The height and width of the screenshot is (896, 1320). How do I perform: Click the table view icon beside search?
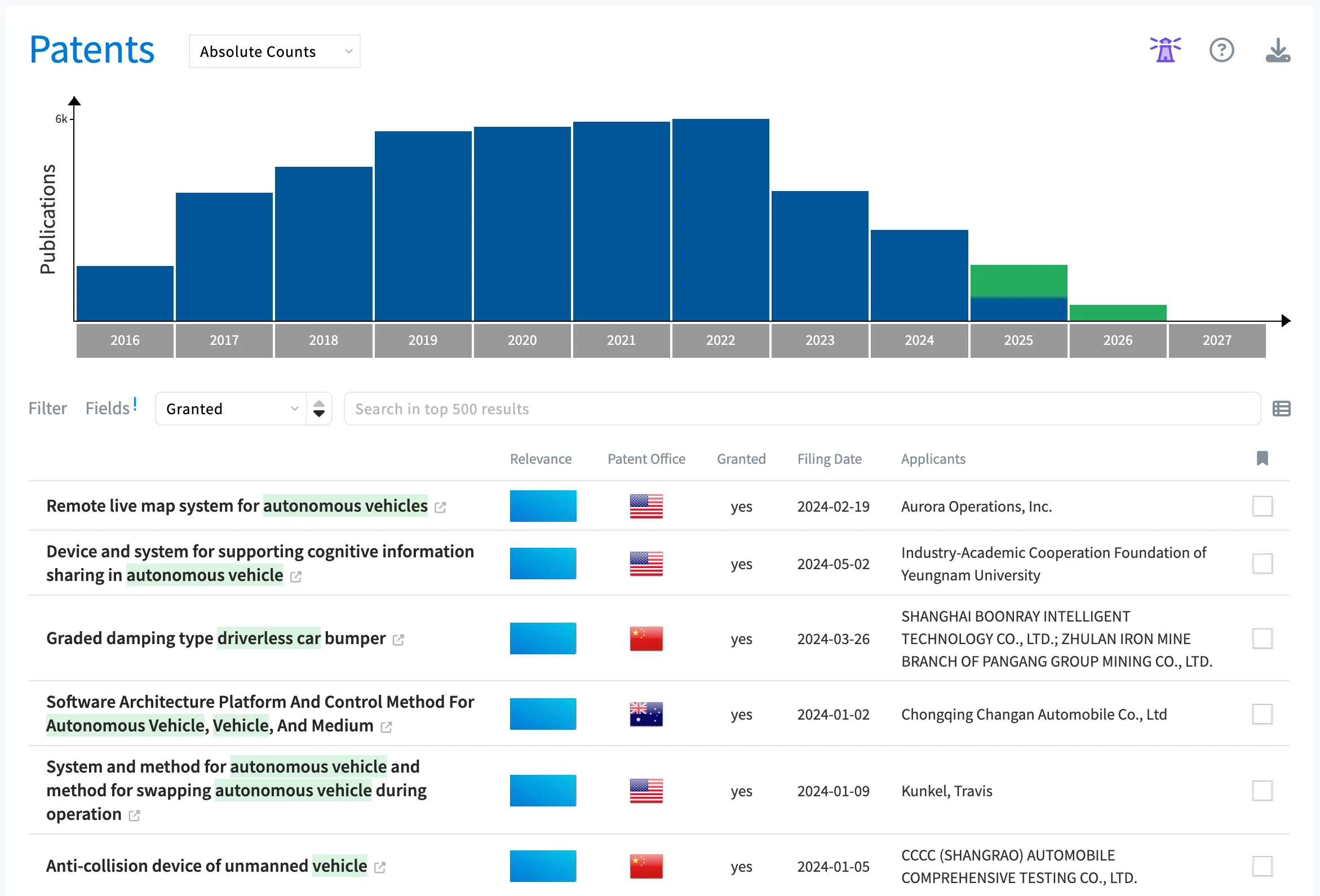[x=1281, y=408]
